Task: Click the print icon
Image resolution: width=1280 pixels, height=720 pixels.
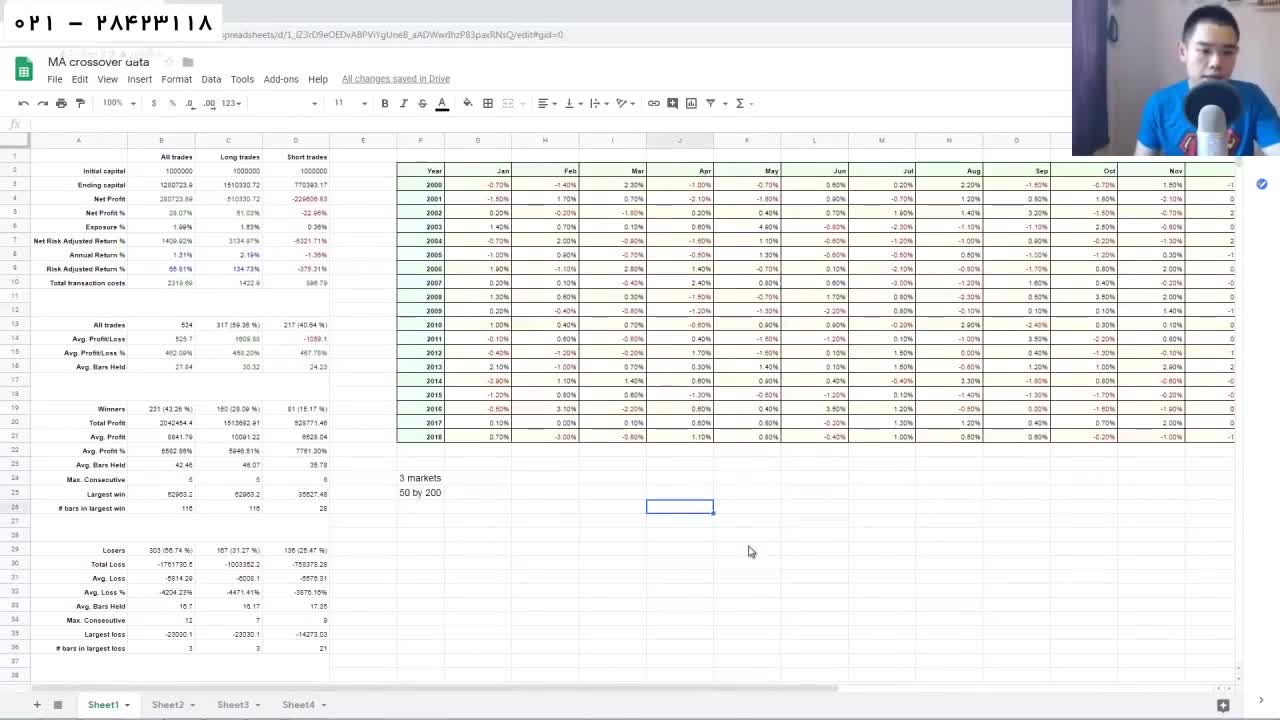Action: point(61,103)
